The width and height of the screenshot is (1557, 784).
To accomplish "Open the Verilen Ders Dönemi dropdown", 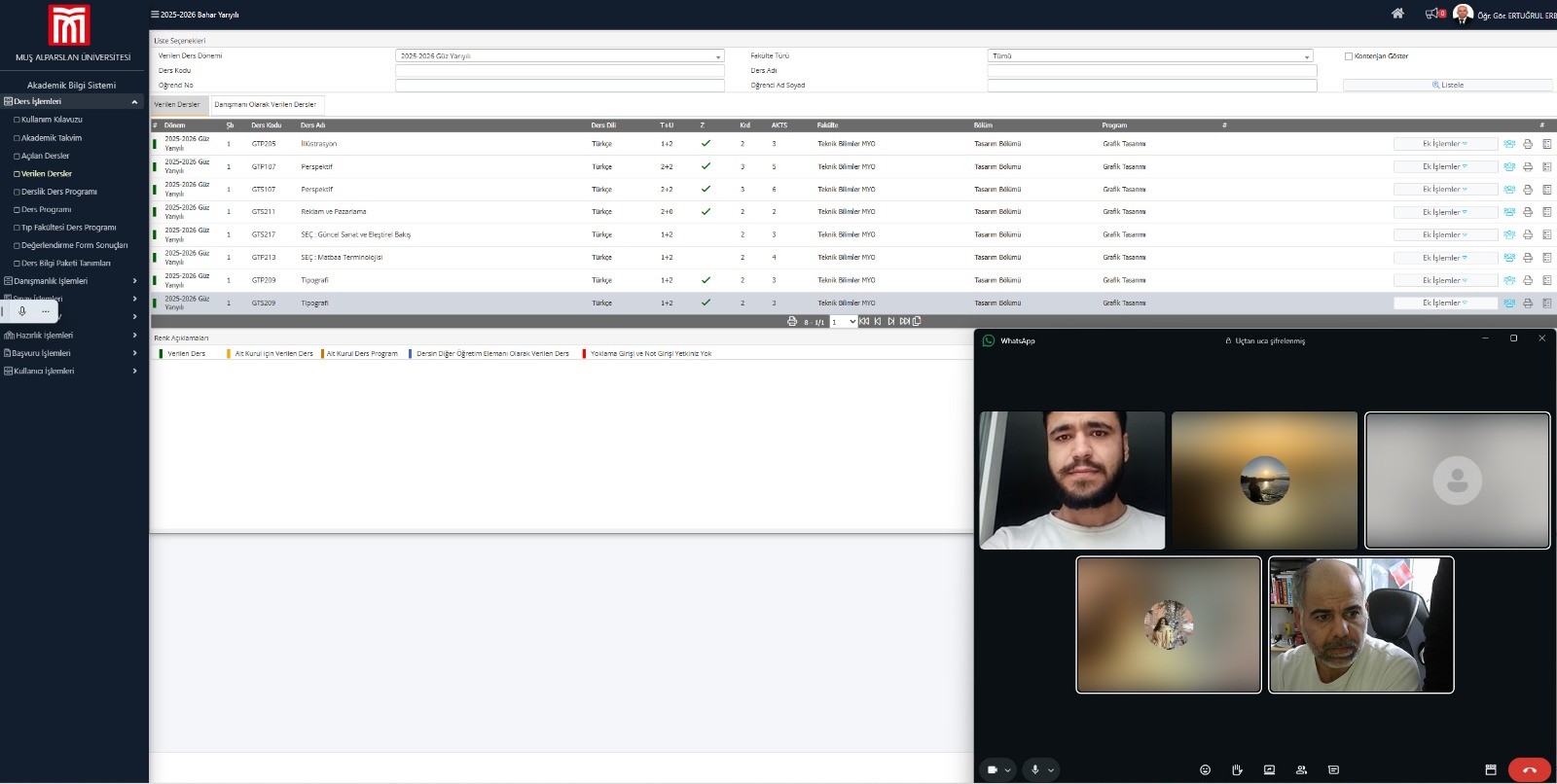I will pos(560,56).
